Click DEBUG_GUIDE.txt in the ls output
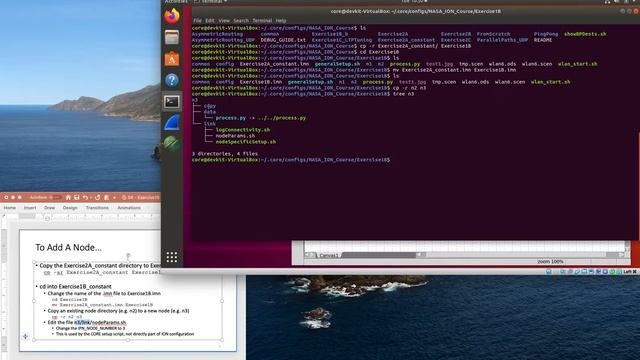640x360 pixels. click(283, 40)
